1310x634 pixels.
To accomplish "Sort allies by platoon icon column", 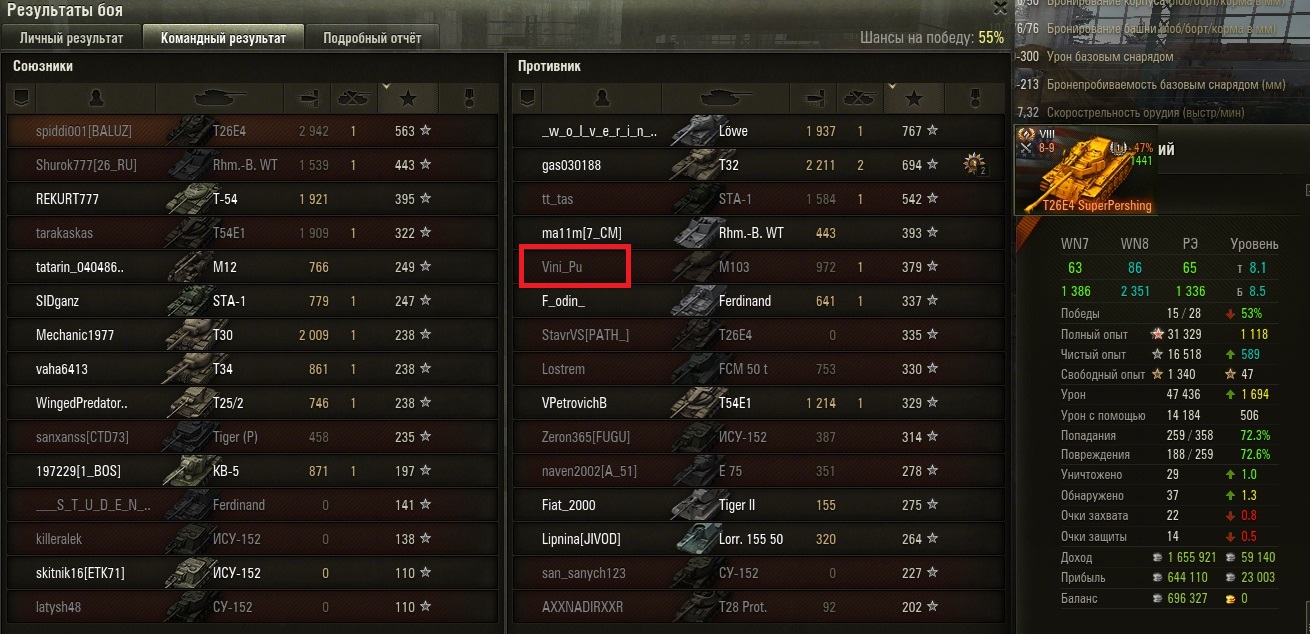I will (x=21, y=98).
